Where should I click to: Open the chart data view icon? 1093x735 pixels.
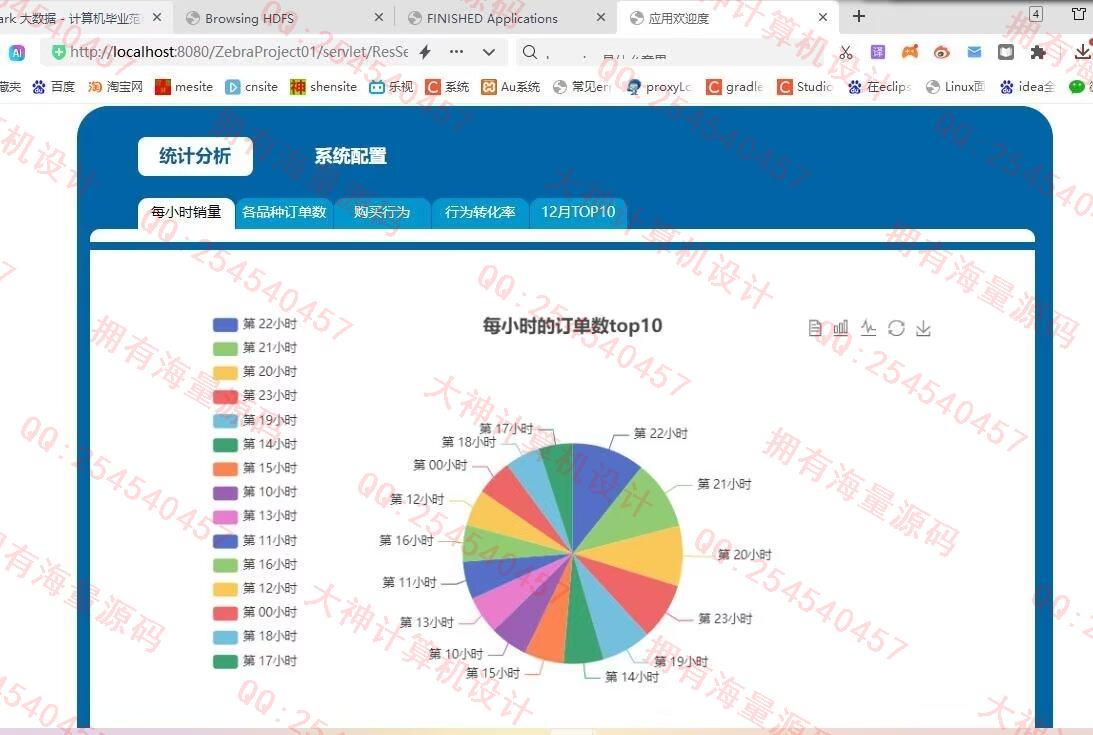[815, 328]
